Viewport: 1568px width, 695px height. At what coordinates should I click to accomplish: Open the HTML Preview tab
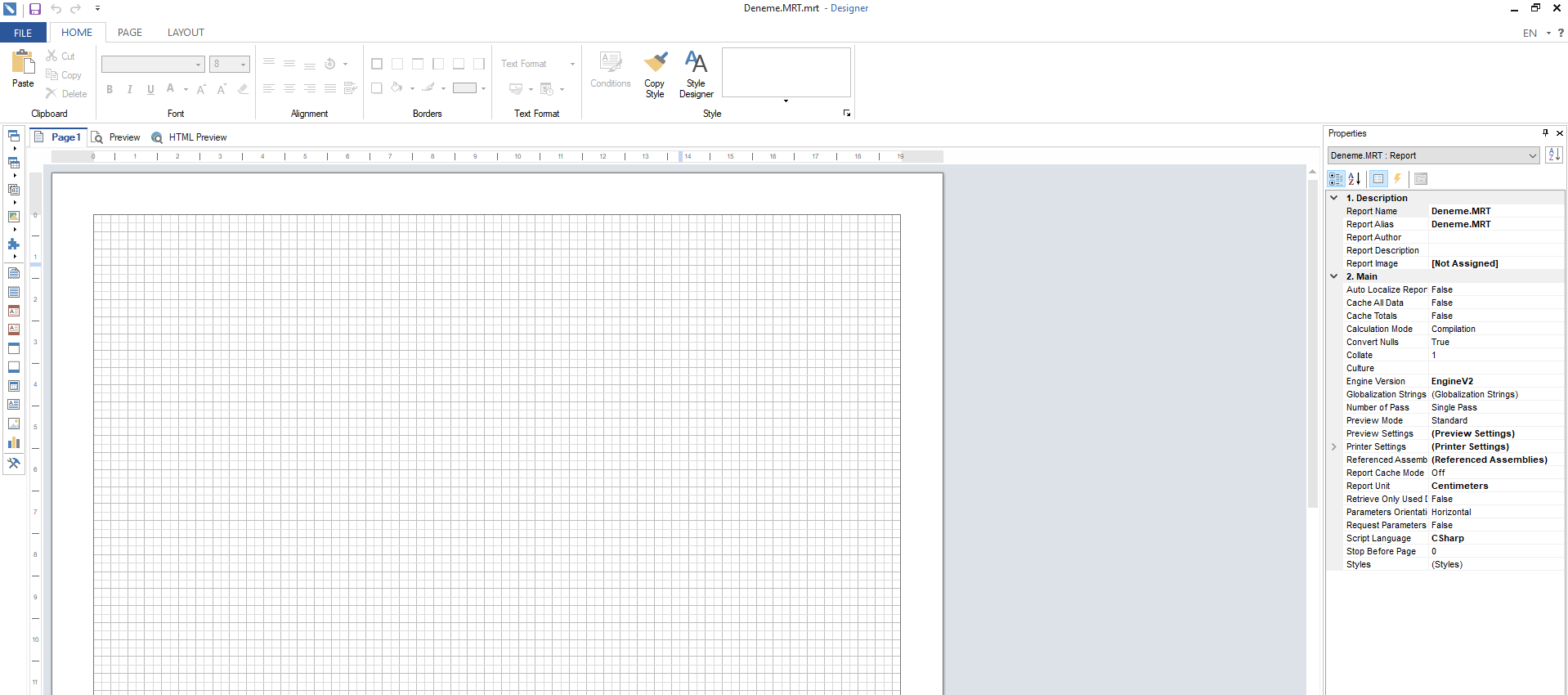click(x=197, y=137)
